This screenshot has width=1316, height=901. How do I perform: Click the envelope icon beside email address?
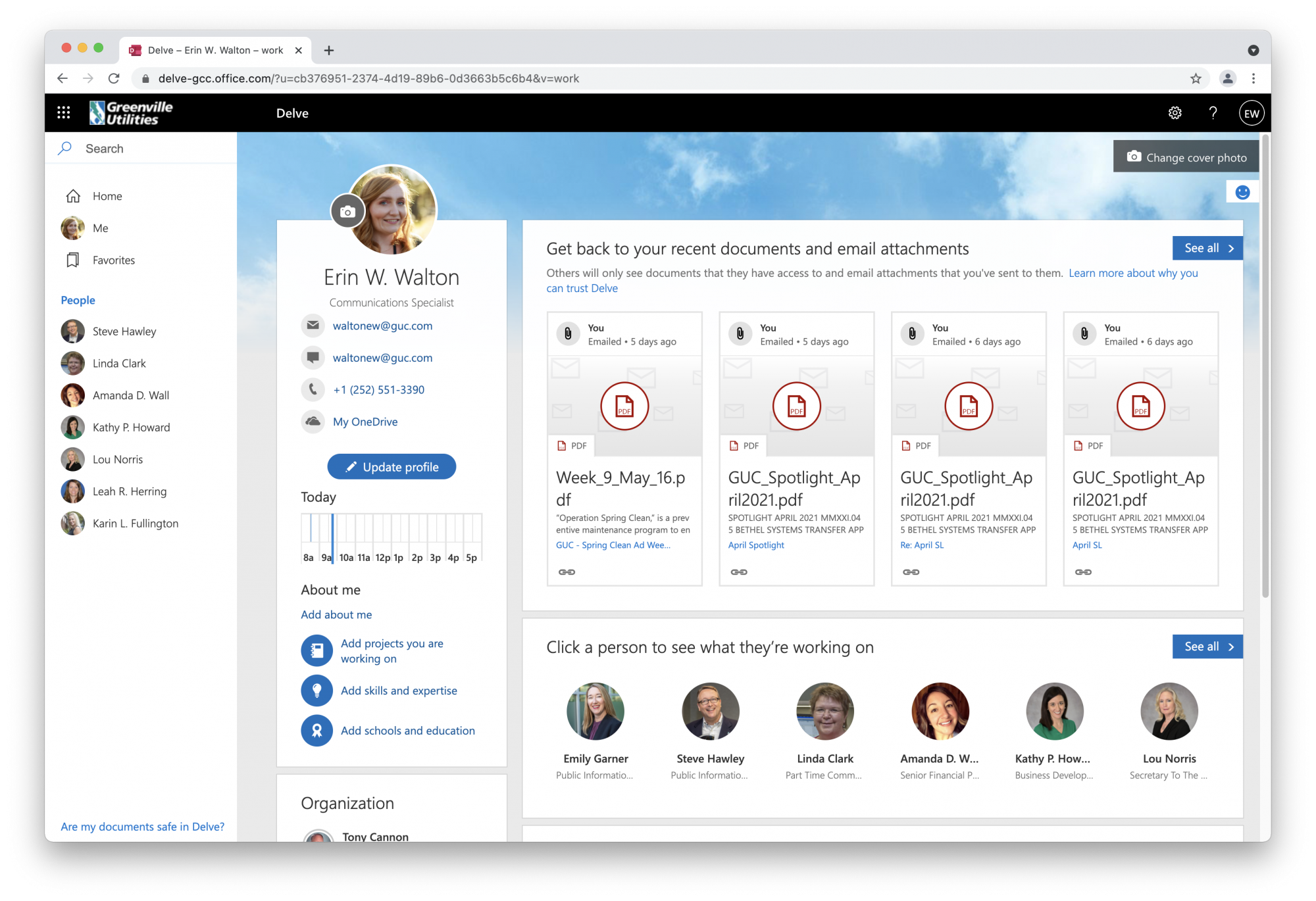[313, 326]
